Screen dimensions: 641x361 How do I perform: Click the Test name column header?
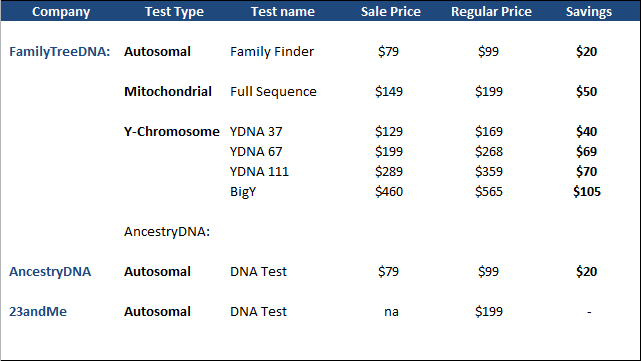(282, 11)
